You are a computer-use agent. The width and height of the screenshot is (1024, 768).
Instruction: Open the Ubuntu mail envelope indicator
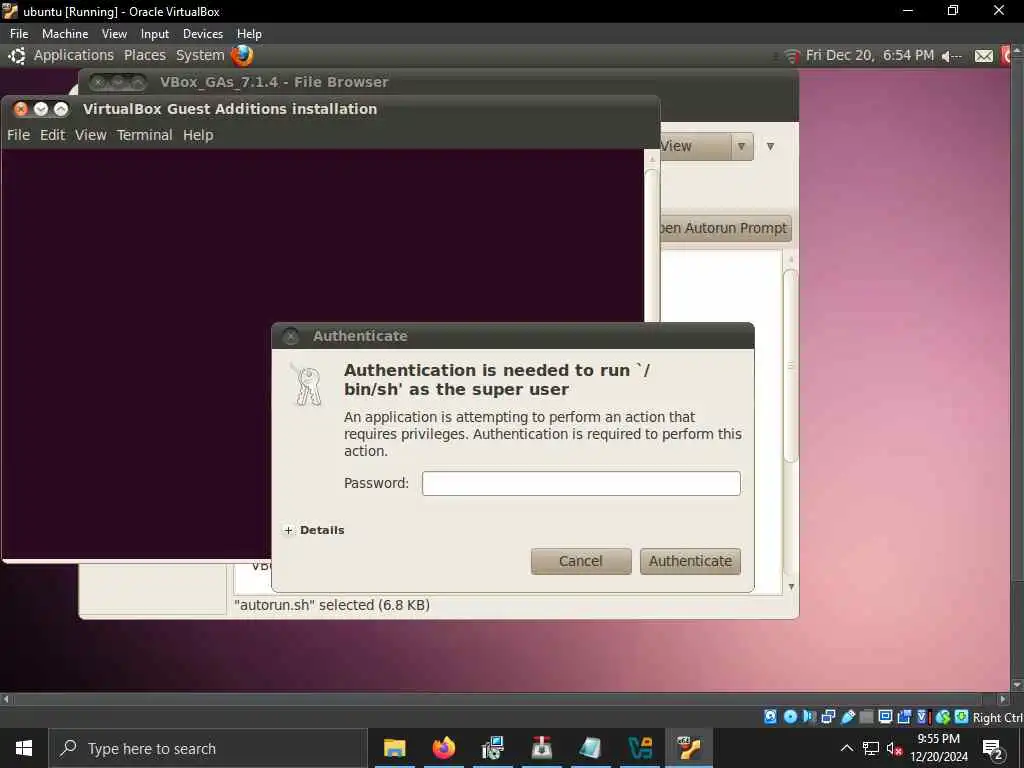tap(984, 56)
